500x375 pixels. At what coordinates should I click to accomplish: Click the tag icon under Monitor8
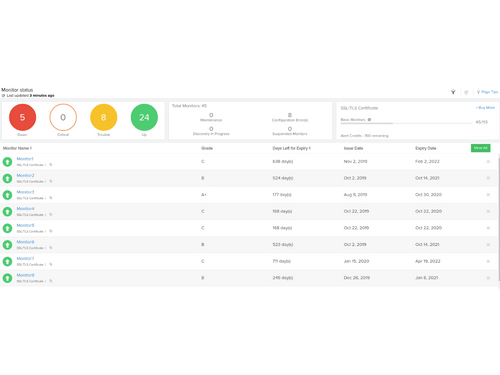tap(51, 281)
